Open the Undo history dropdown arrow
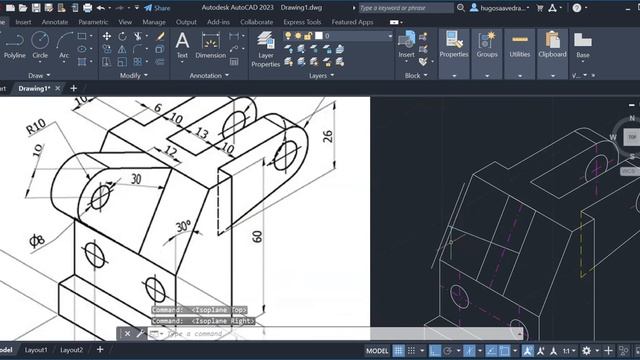The width and height of the screenshot is (640, 360). click(110, 8)
